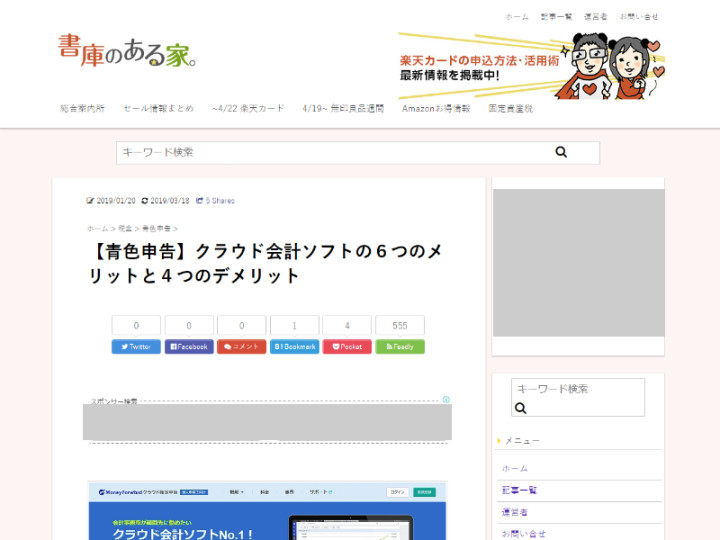Jump to comments via the コメント button
This screenshot has width=720, height=540.
point(242,347)
